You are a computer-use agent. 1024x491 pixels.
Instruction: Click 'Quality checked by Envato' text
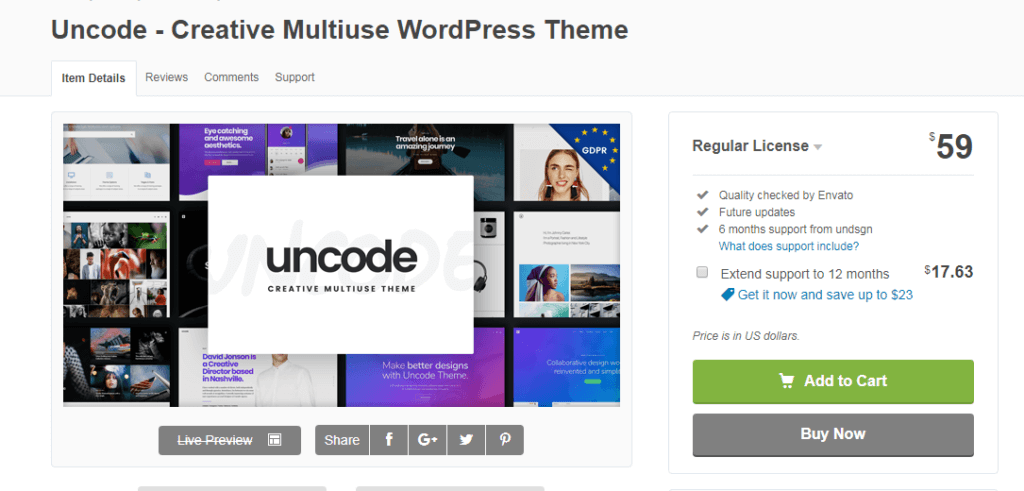pyautogui.click(x=786, y=195)
